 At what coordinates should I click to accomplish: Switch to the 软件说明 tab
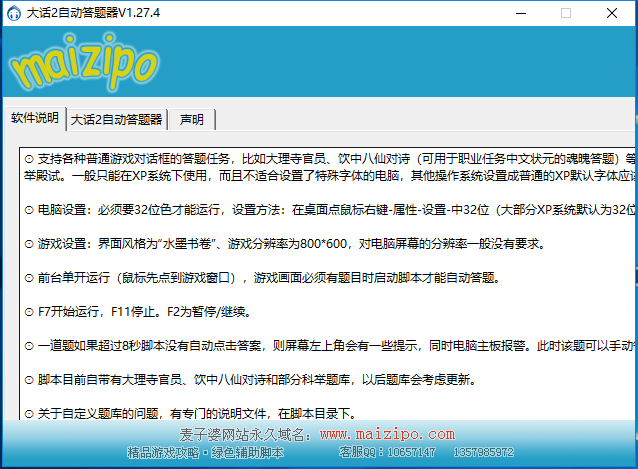pyautogui.click(x=35, y=118)
